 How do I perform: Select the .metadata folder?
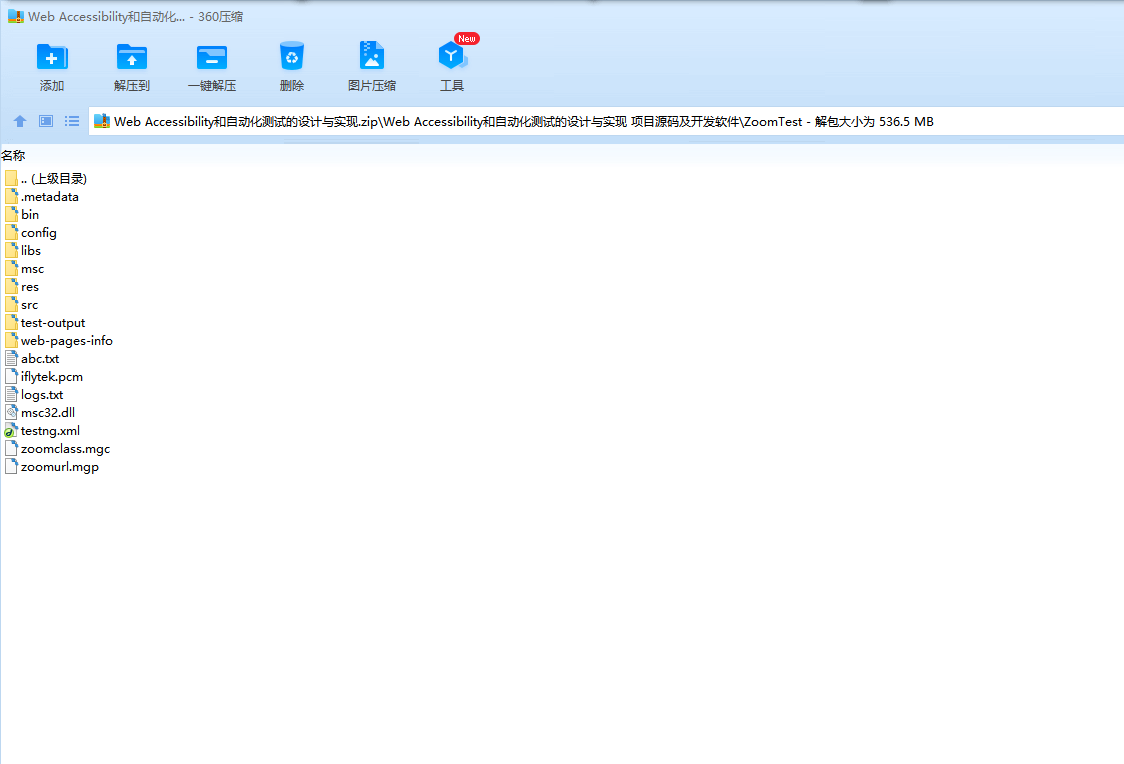tap(42, 196)
